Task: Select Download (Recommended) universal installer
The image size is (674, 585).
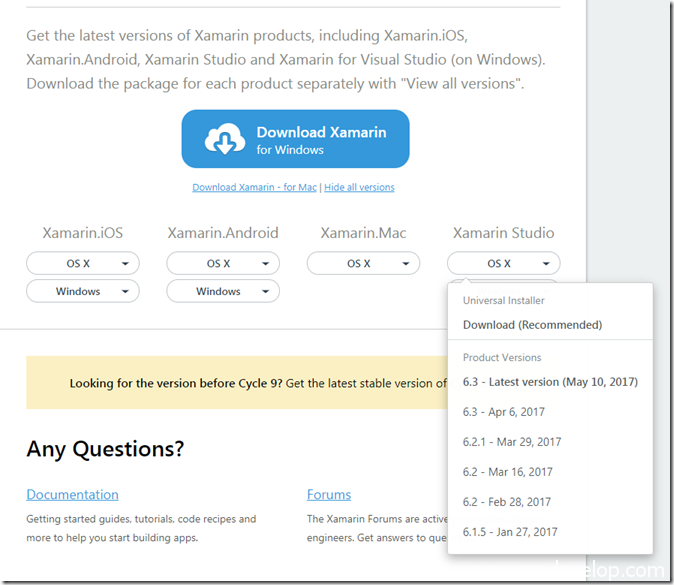Action: (532, 325)
